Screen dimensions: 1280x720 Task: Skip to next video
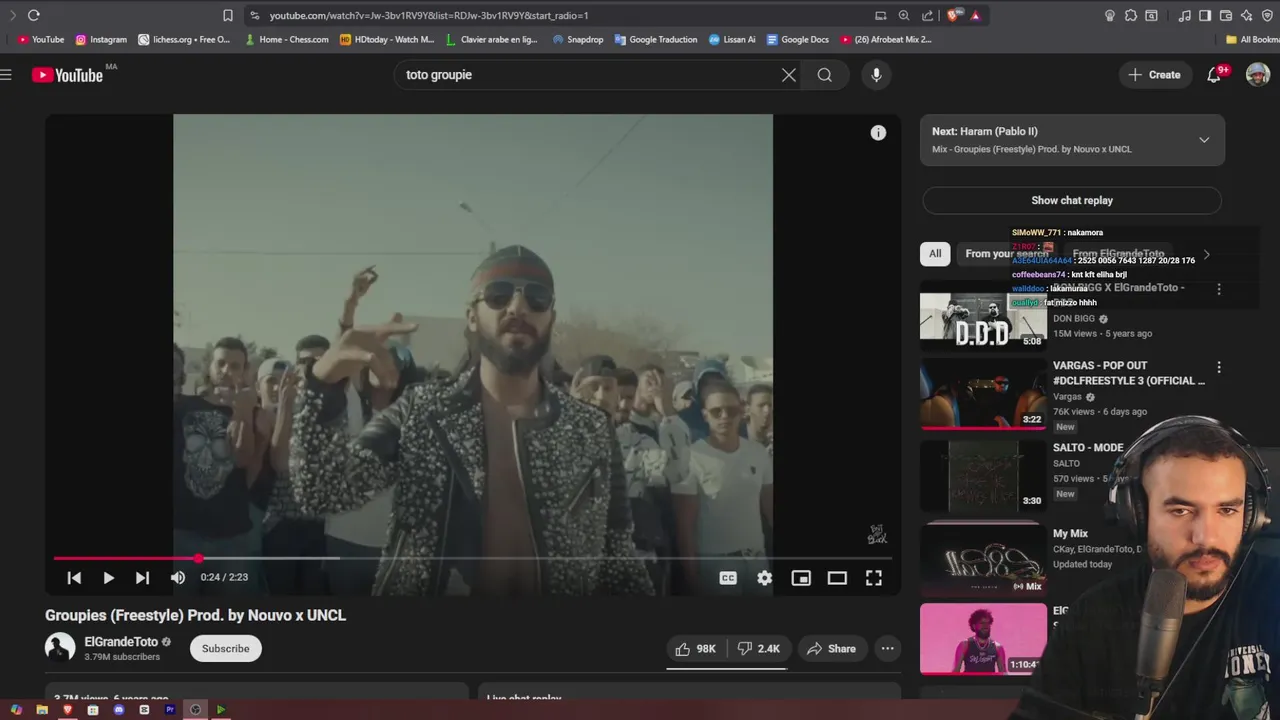[x=142, y=578]
